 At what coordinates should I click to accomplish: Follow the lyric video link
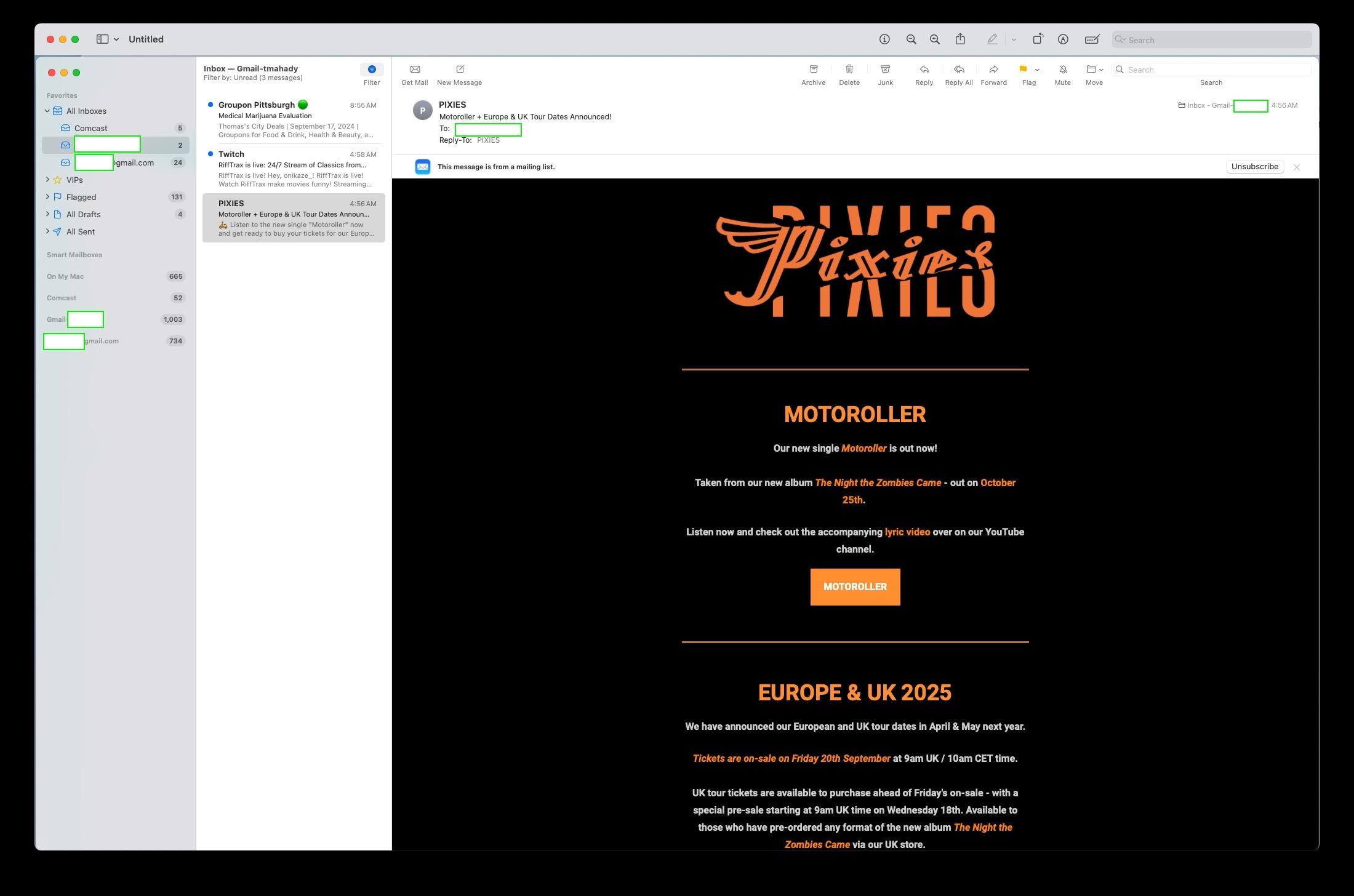pos(907,532)
